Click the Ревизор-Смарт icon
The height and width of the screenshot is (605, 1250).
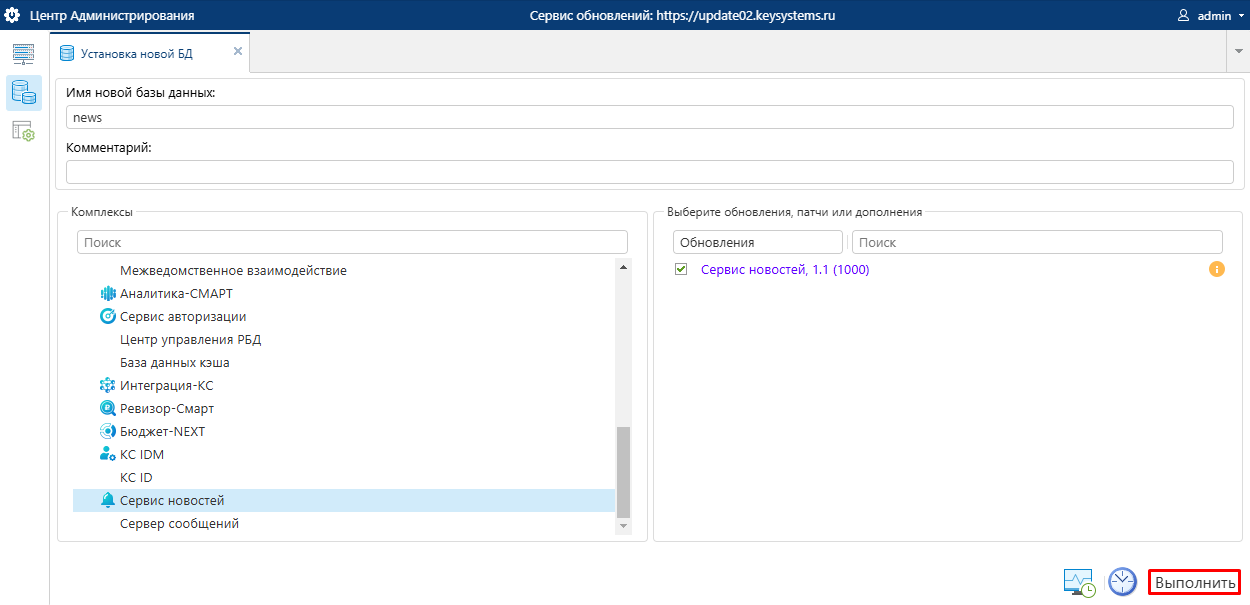108,409
